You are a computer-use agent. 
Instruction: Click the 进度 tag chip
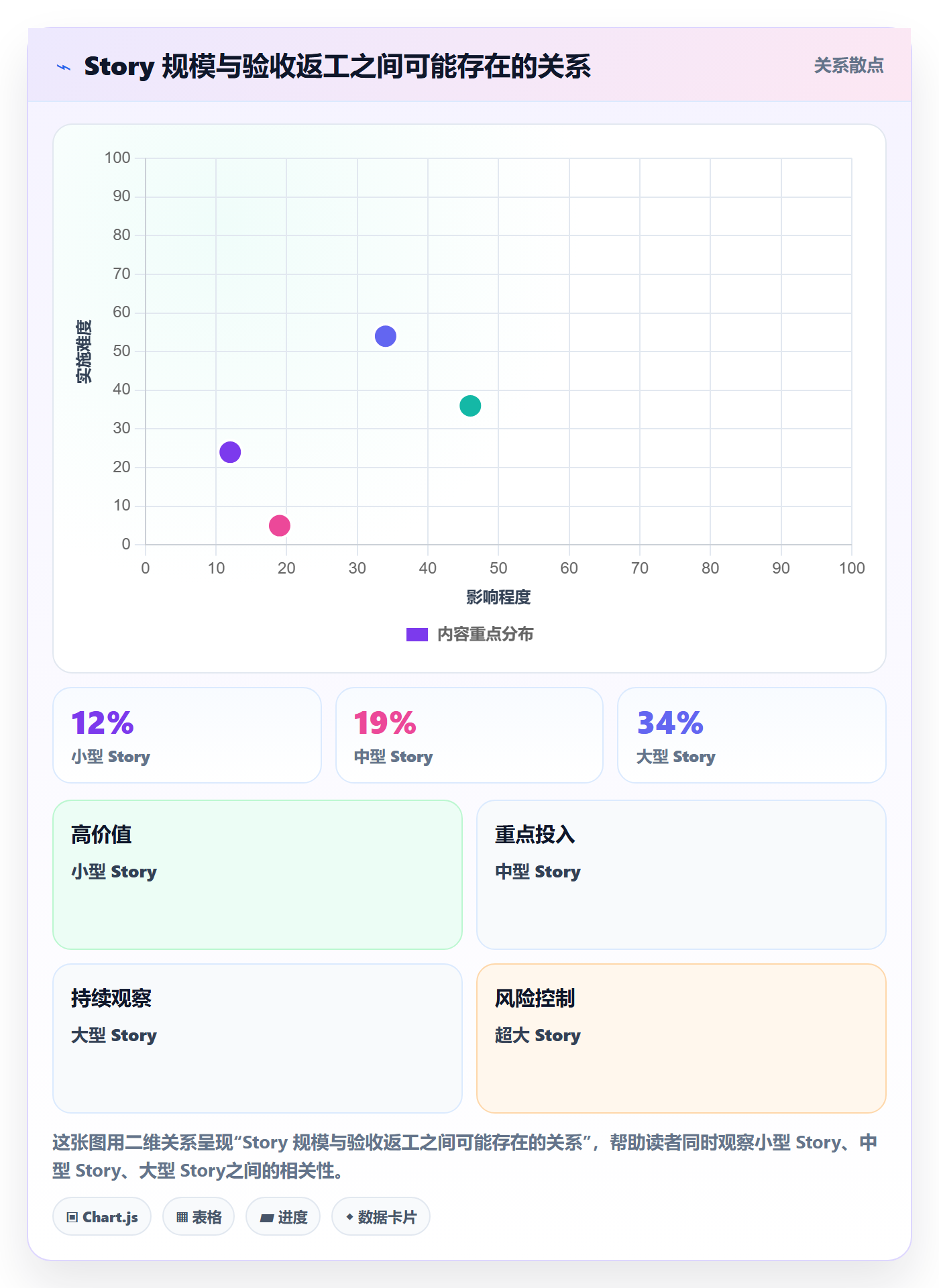(x=283, y=1217)
